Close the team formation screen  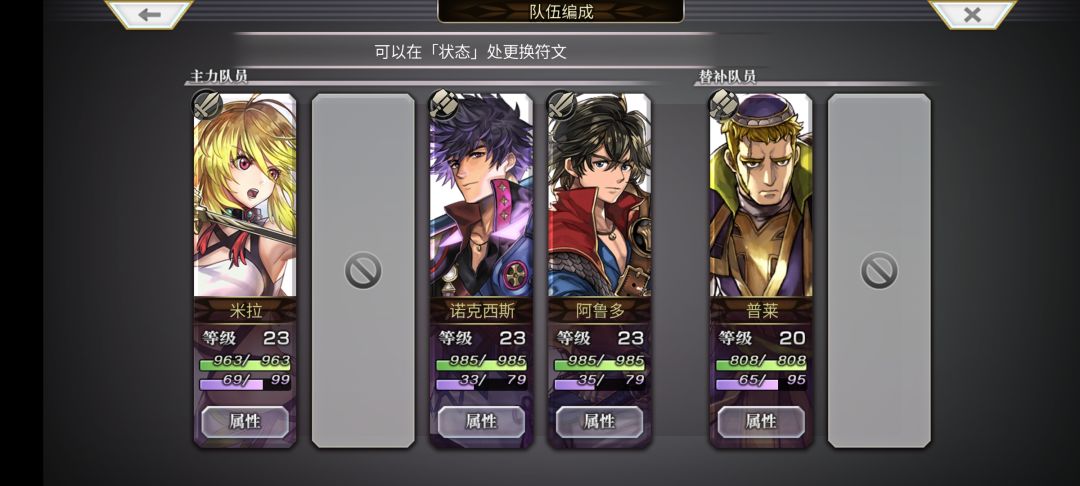tap(972, 14)
